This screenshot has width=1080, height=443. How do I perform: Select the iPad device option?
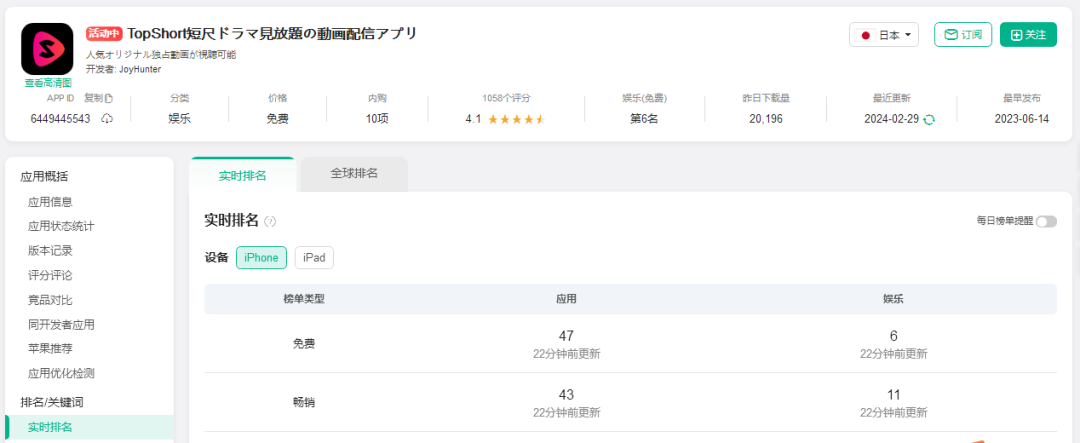(x=314, y=258)
